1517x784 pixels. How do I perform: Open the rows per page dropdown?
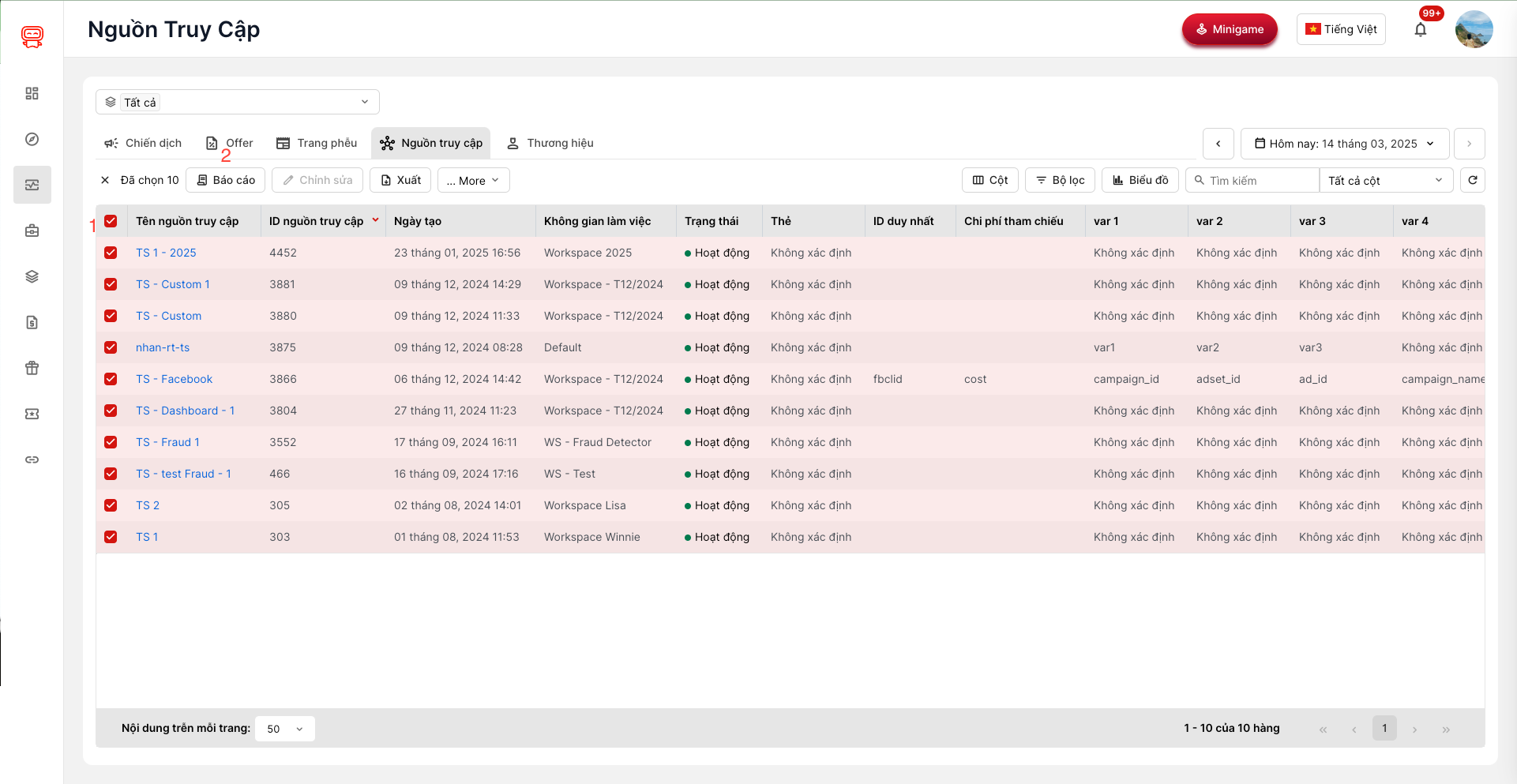pos(284,729)
